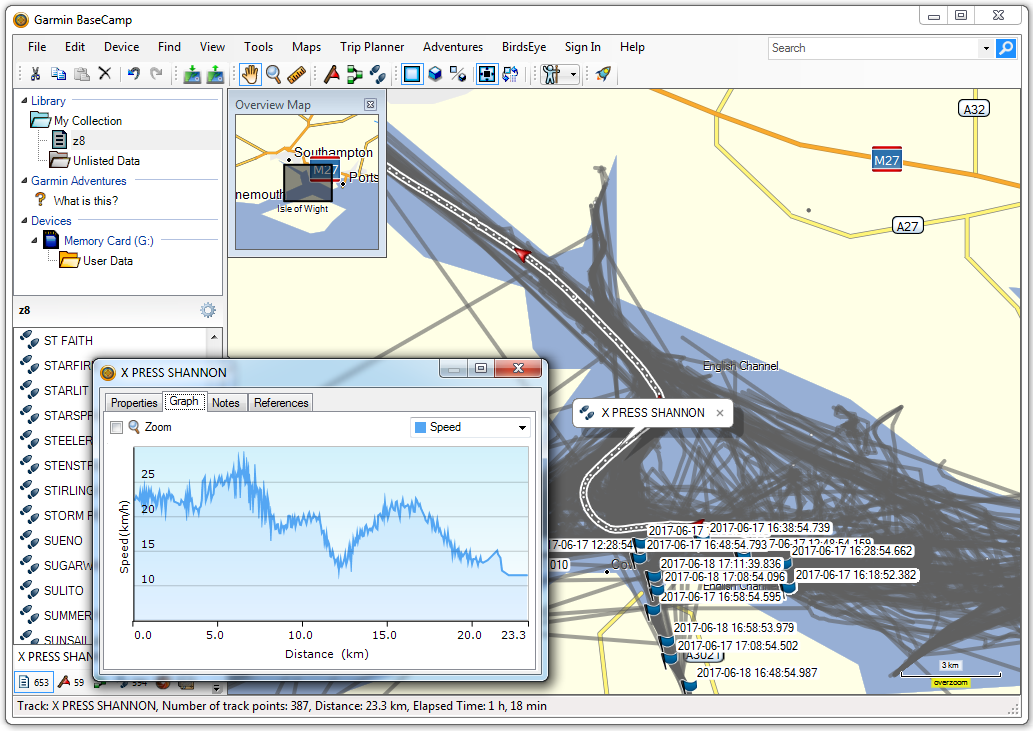Close the Overview Map panel
1033x731 pixels.
(370, 105)
